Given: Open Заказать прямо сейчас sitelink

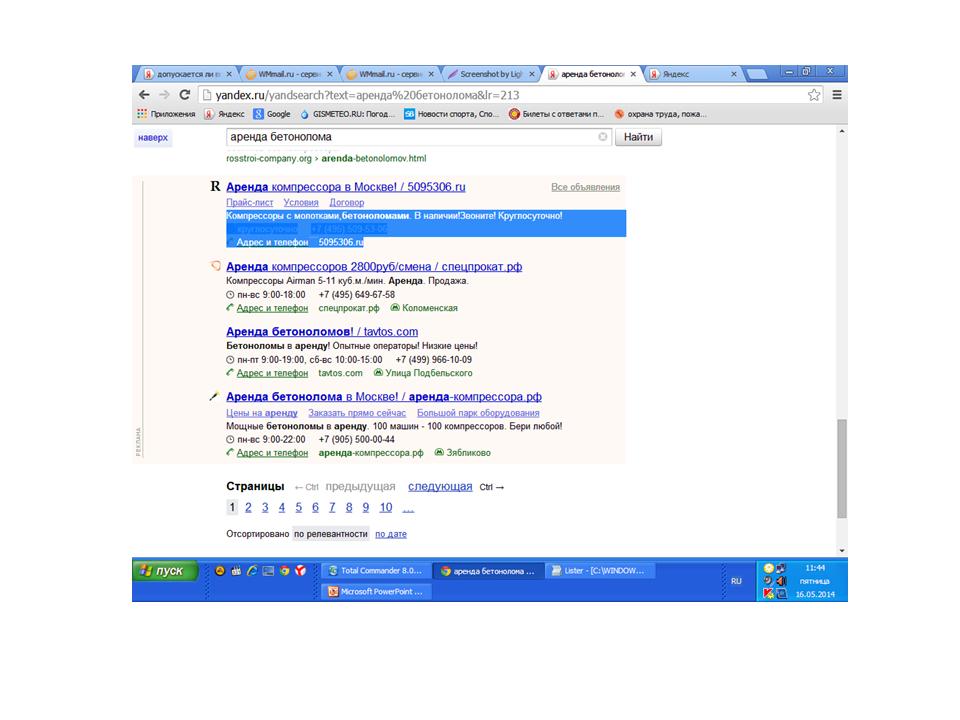Looking at the screenshot, I should [x=357, y=413].
